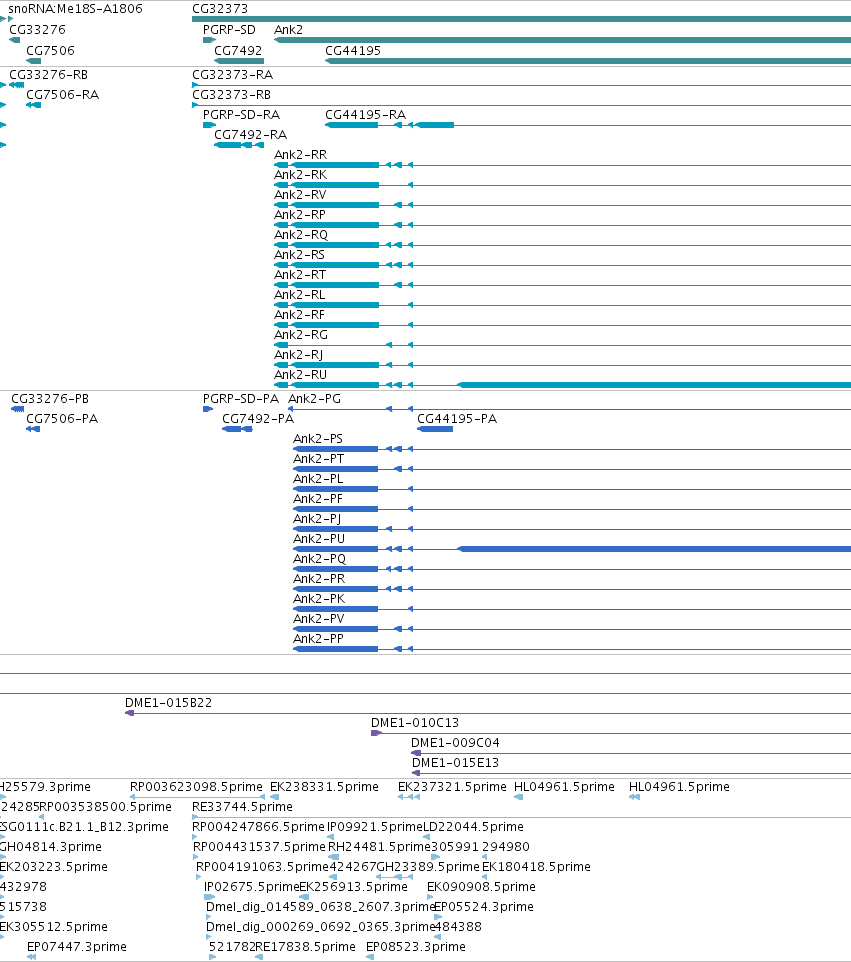Click the CG33276 gene label
Screen dimensions: 851x962
[x=37, y=29]
